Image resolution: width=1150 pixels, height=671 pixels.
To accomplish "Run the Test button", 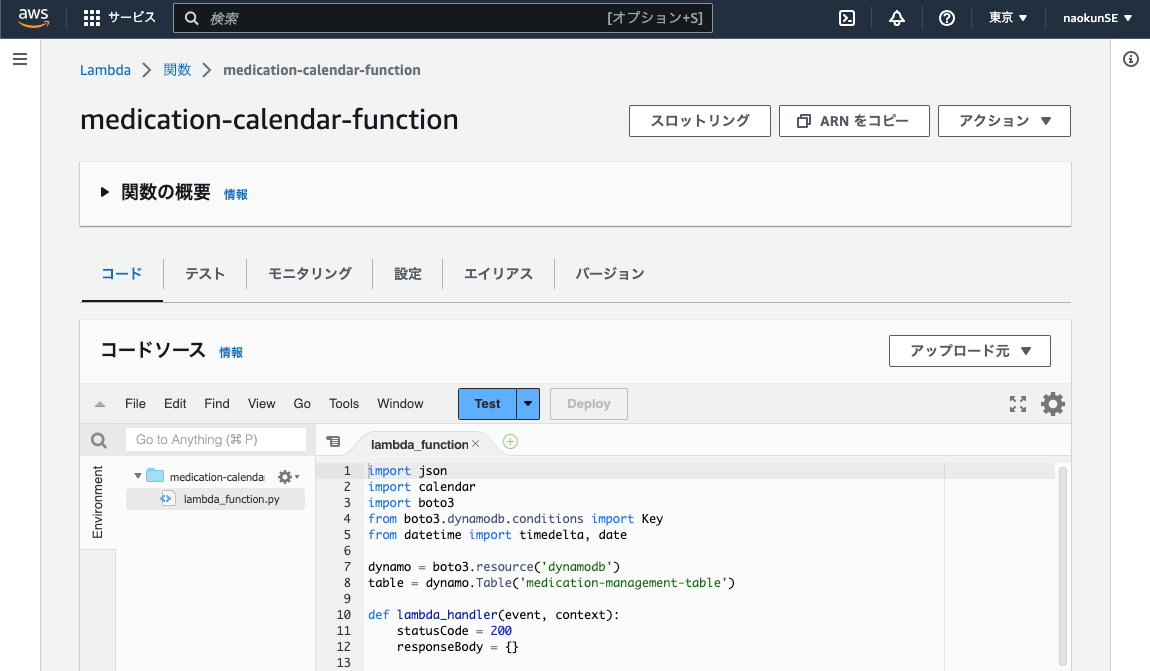I will click(487, 403).
